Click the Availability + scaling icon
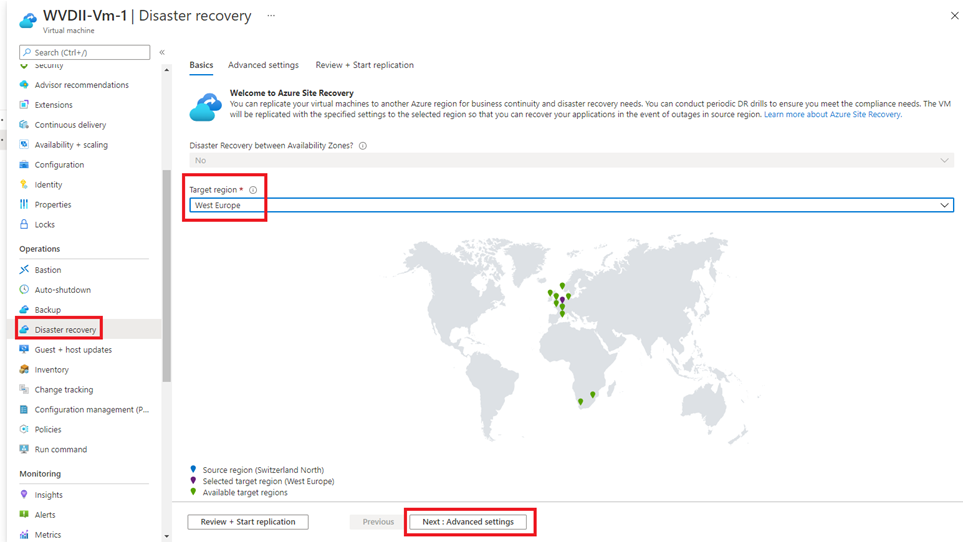This screenshot has width=963, height=542. click(24, 144)
